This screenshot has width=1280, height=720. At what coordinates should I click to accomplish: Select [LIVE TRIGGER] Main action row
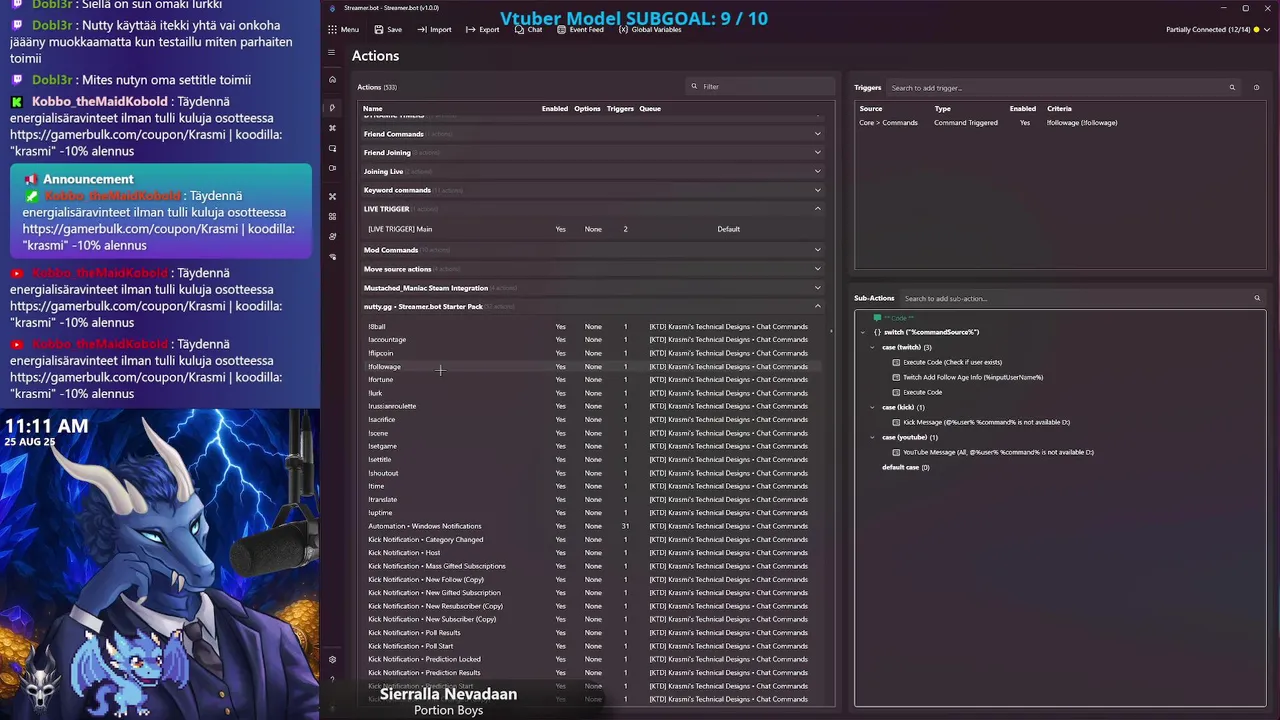click(590, 229)
